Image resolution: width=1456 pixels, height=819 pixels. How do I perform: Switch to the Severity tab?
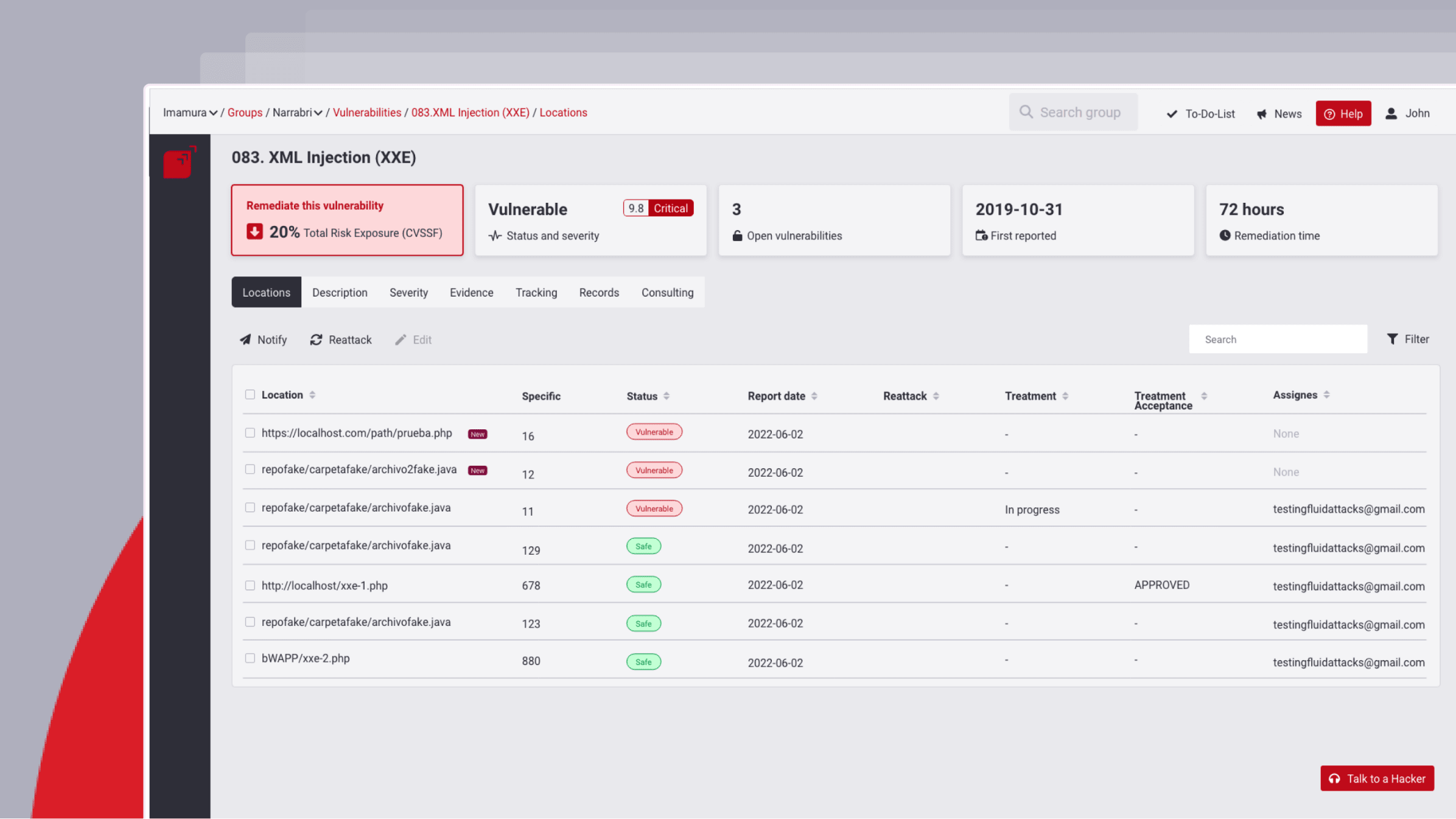[408, 292]
